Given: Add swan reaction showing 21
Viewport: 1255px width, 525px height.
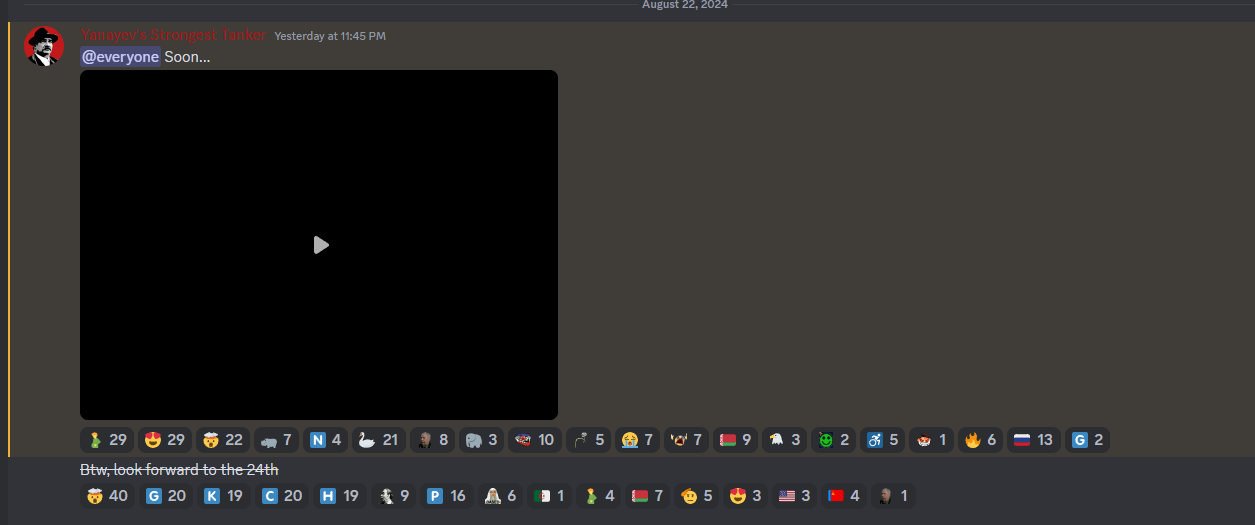Looking at the screenshot, I should (379, 440).
